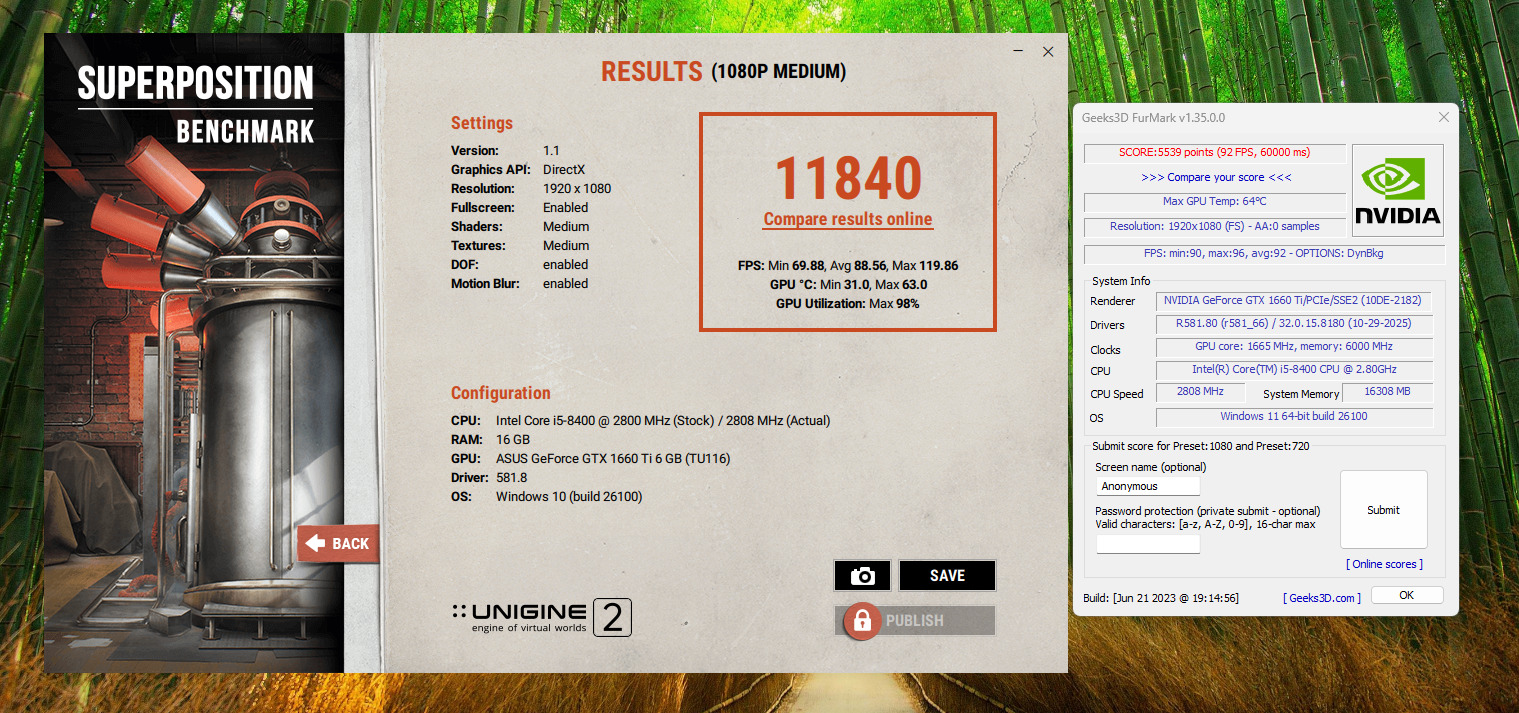The height and width of the screenshot is (713, 1519).
Task: Click the FurMark Build Jun 21 2023 text
Action: tap(1161, 598)
